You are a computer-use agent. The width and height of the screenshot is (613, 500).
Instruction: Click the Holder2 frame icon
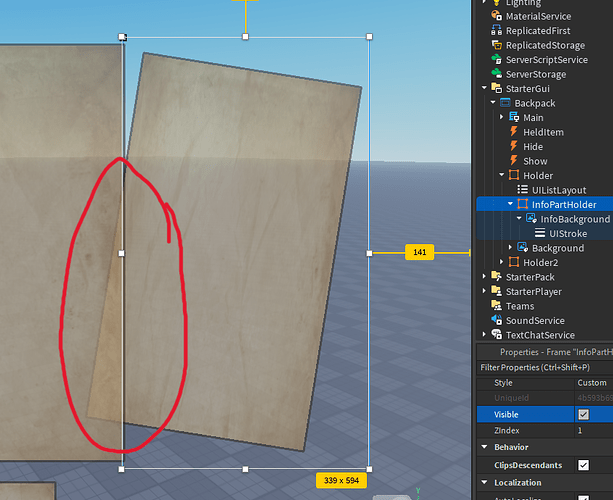514,262
